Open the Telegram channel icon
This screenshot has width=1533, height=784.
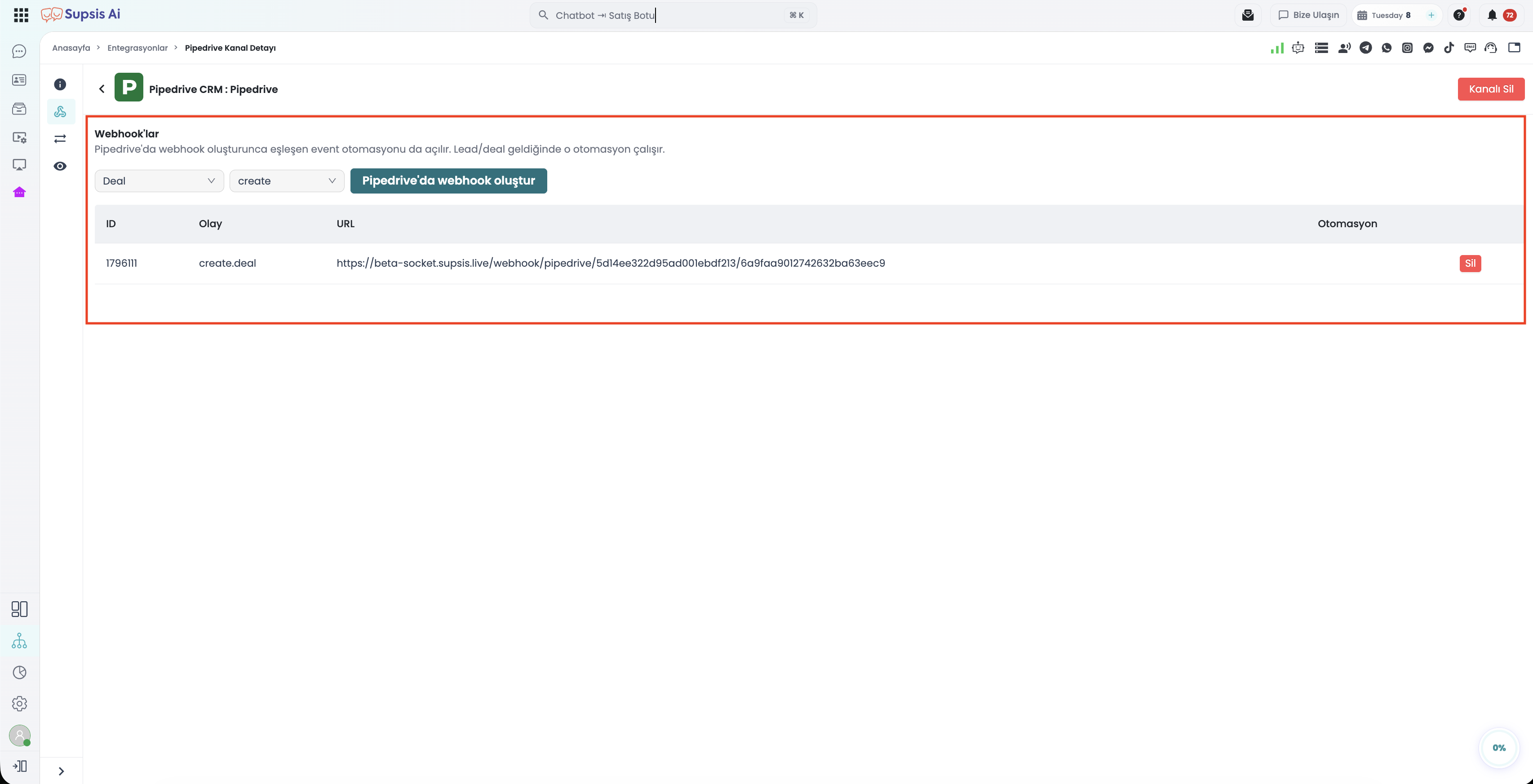[1366, 48]
